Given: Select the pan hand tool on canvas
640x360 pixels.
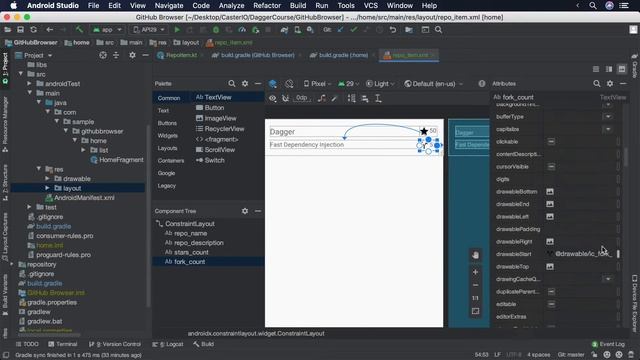Looking at the screenshot, I should coord(475,256).
